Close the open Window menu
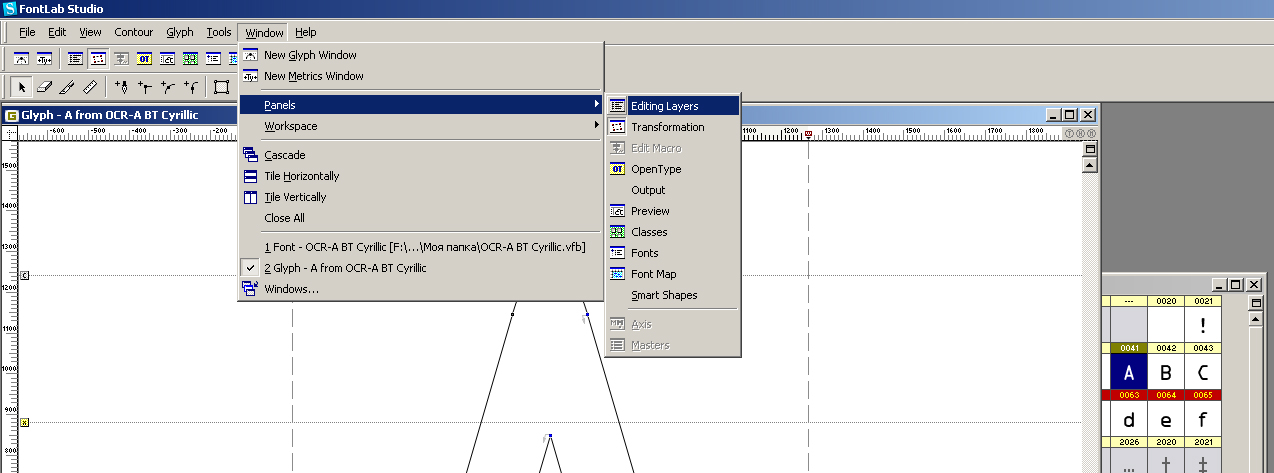This screenshot has height=473, width=1274. click(264, 32)
